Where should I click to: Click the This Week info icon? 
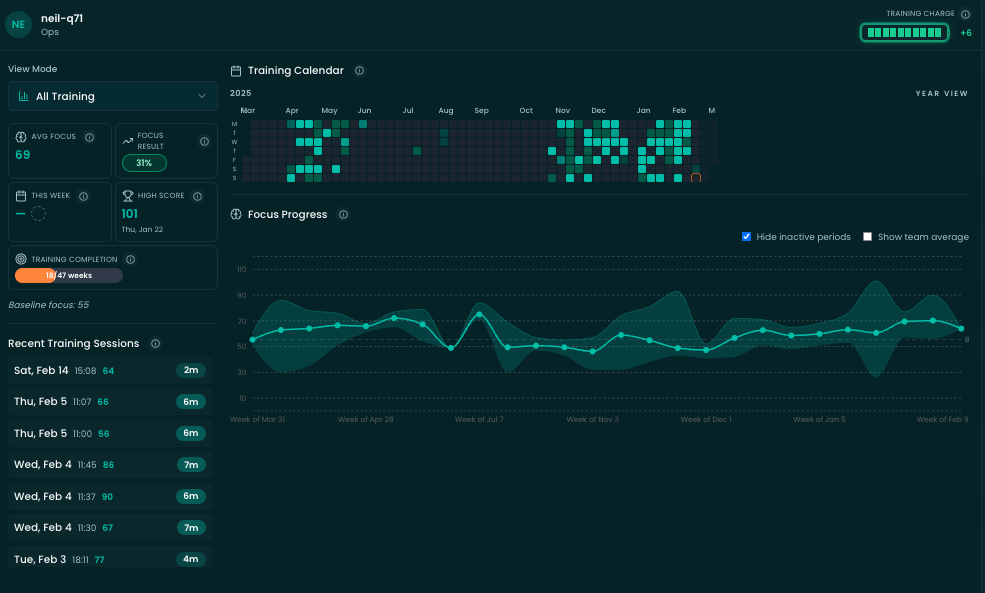pyautogui.click(x=83, y=196)
